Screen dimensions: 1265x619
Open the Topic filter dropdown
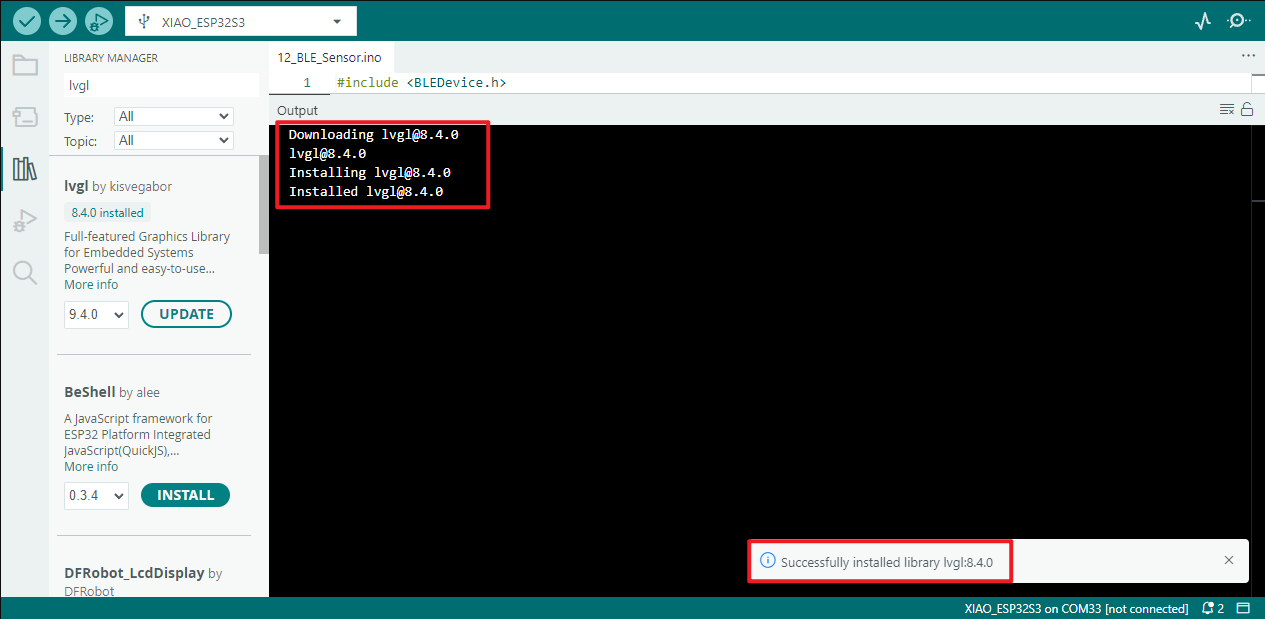[x=173, y=141]
